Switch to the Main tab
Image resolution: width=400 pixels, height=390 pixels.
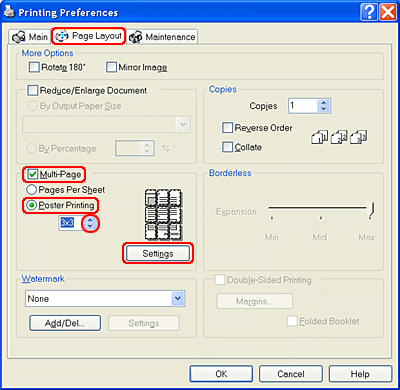coord(30,37)
